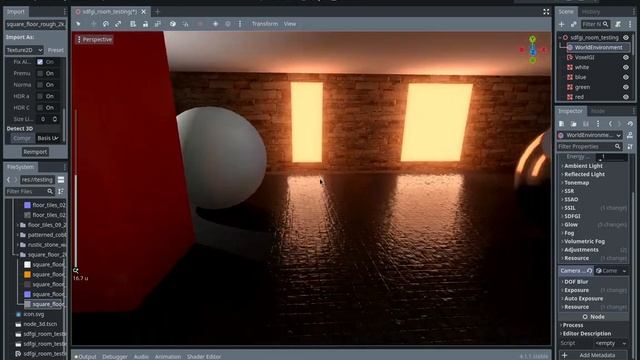Select the Scale Mode tool
640x360 pixels.
point(118,24)
